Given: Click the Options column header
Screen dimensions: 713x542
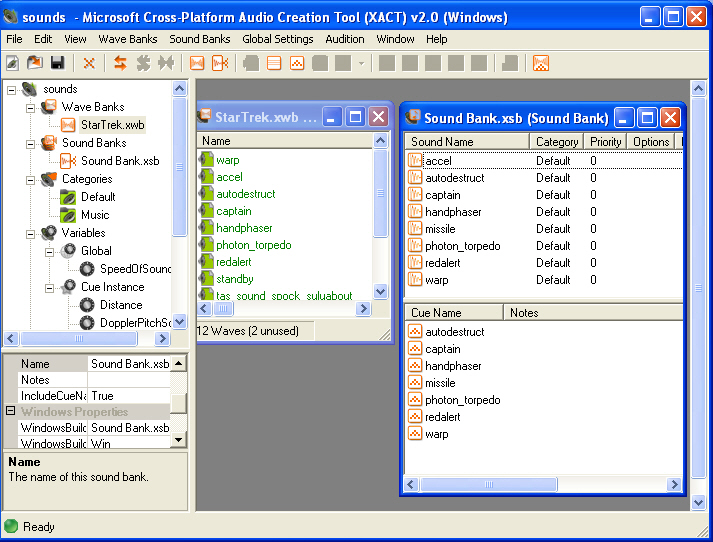Looking at the screenshot, I should 651,142.
